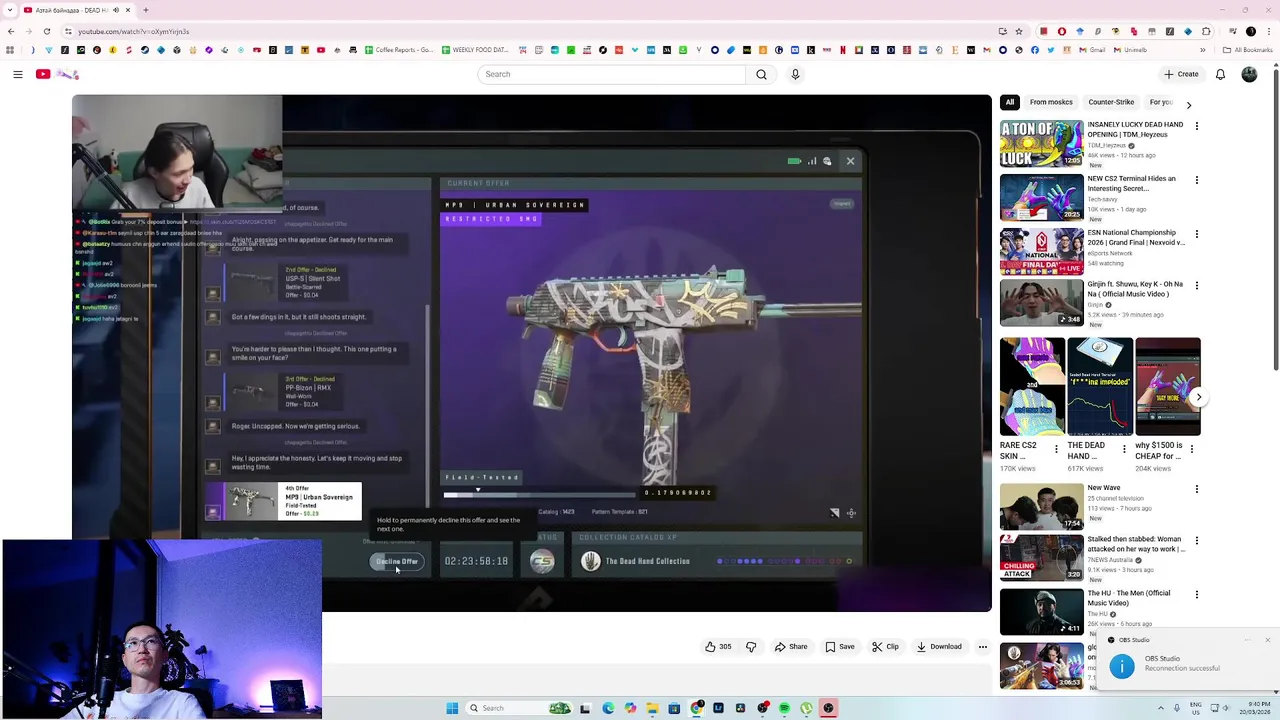Open options for ESN National Championship video
The height and width of the screenshot is (720, 1280).
pos(1196,234)
